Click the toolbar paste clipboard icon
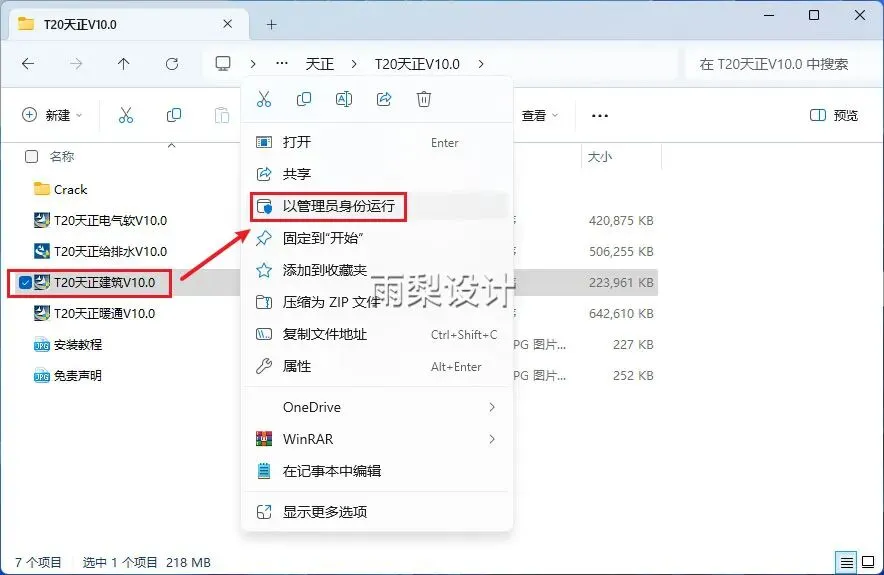 (x=222, y=115)
